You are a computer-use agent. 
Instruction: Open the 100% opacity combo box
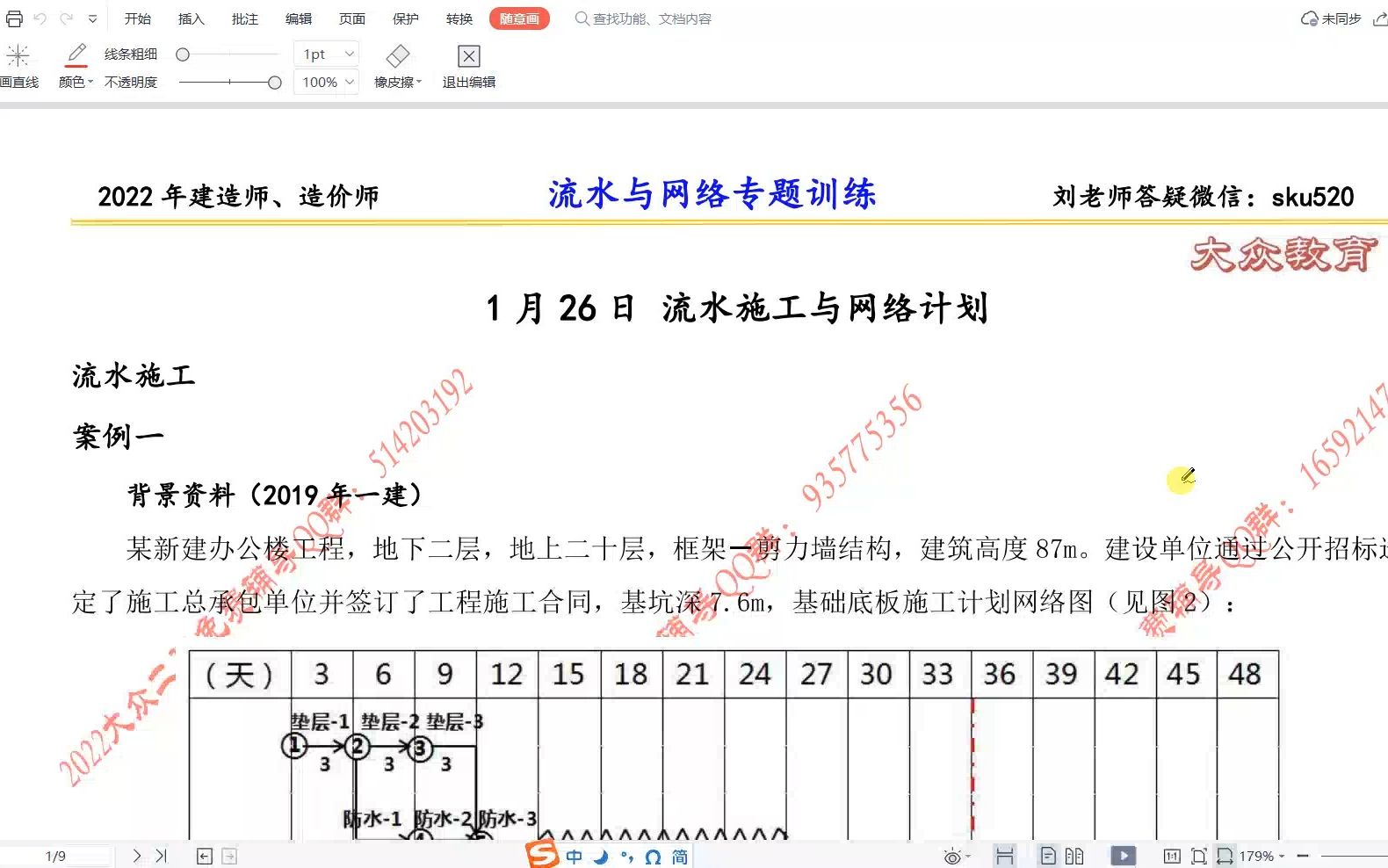tap(326, 83)
